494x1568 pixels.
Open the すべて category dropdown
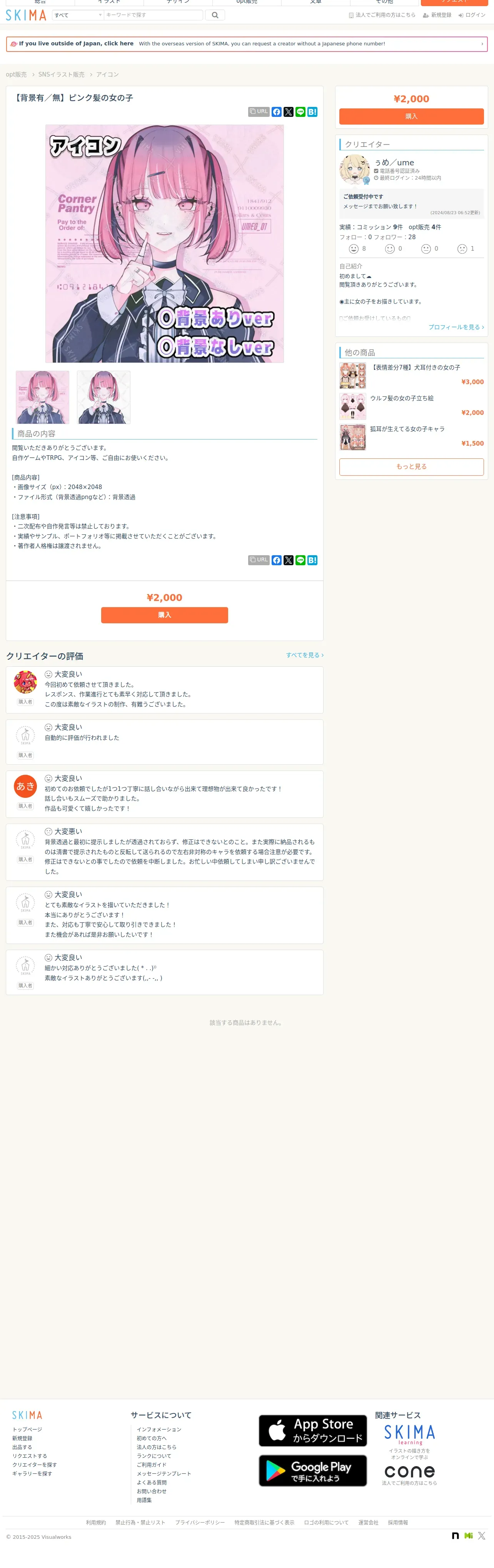pyautogui.click(x=78, y=15)
